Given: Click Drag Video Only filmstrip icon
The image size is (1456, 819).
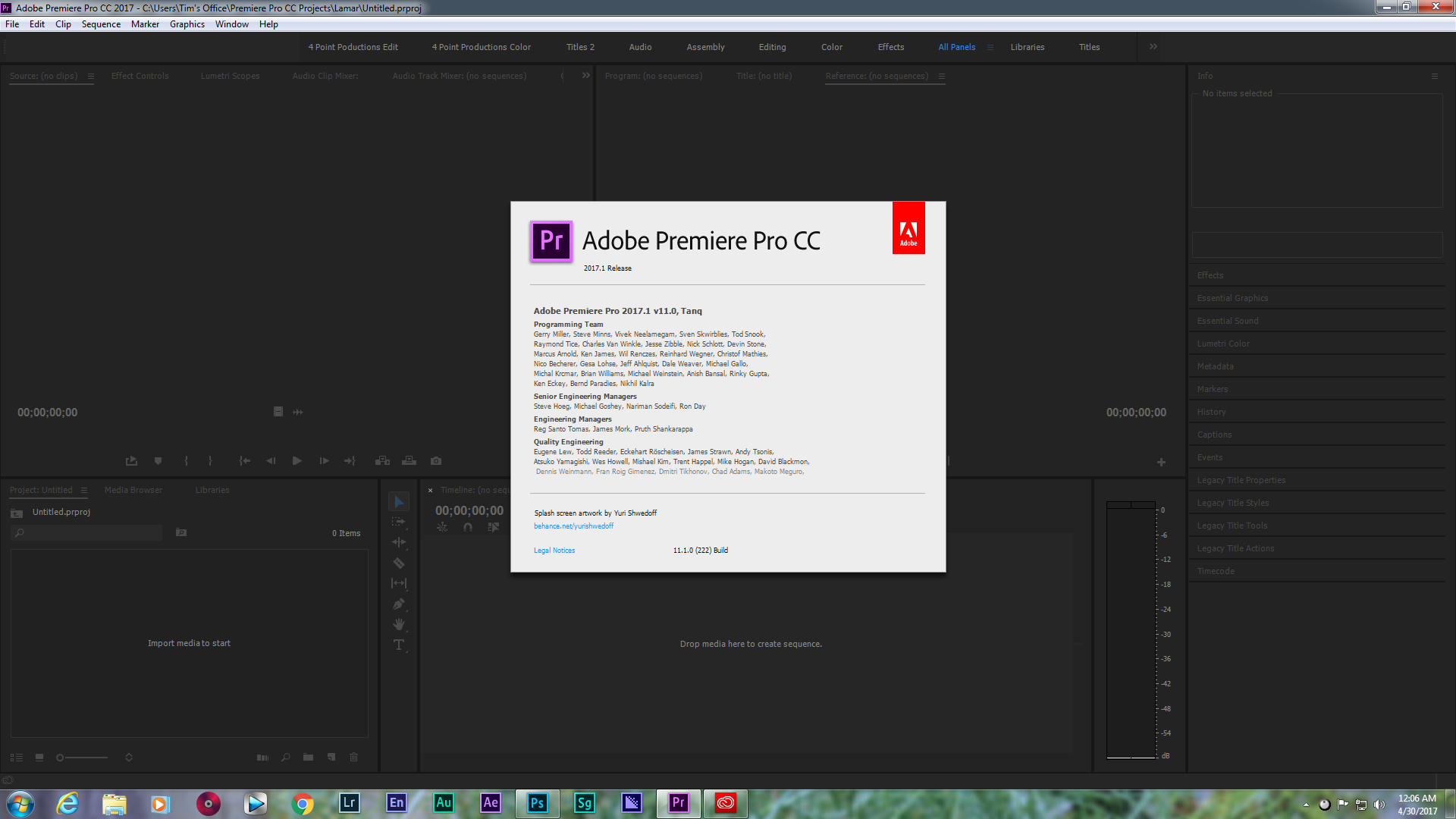Looking at the screenshot, I should click(x=278, y=412).
